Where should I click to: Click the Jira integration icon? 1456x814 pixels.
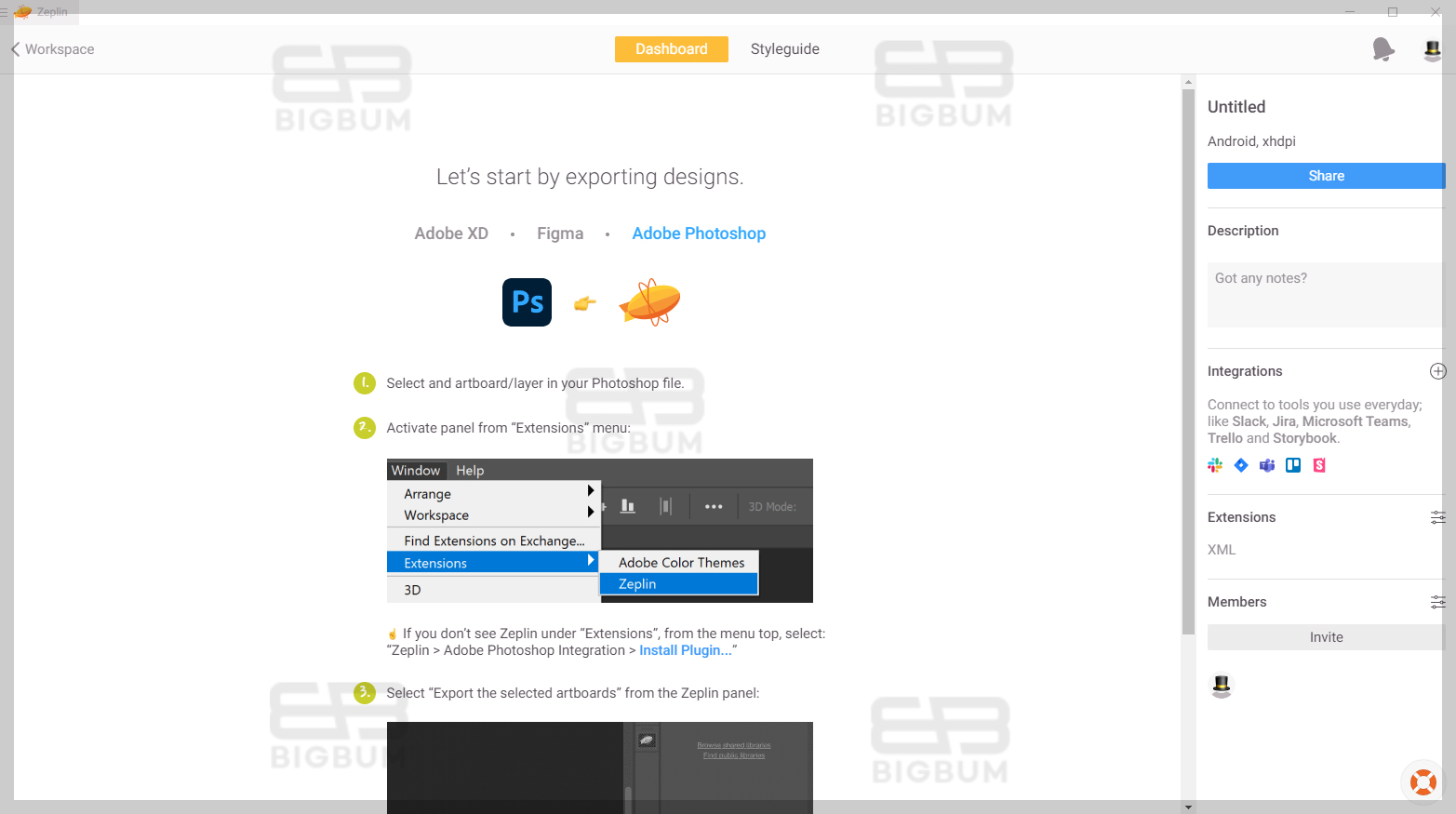(1241, 465)
